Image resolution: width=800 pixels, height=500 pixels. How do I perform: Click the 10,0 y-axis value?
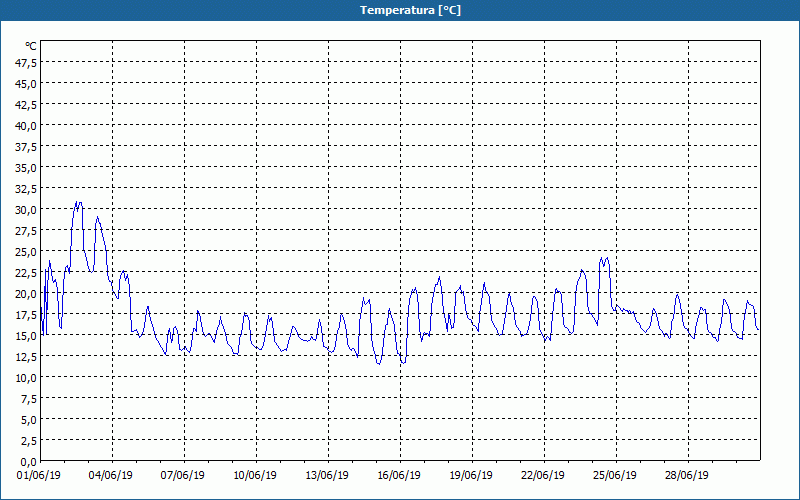[26, 378]
